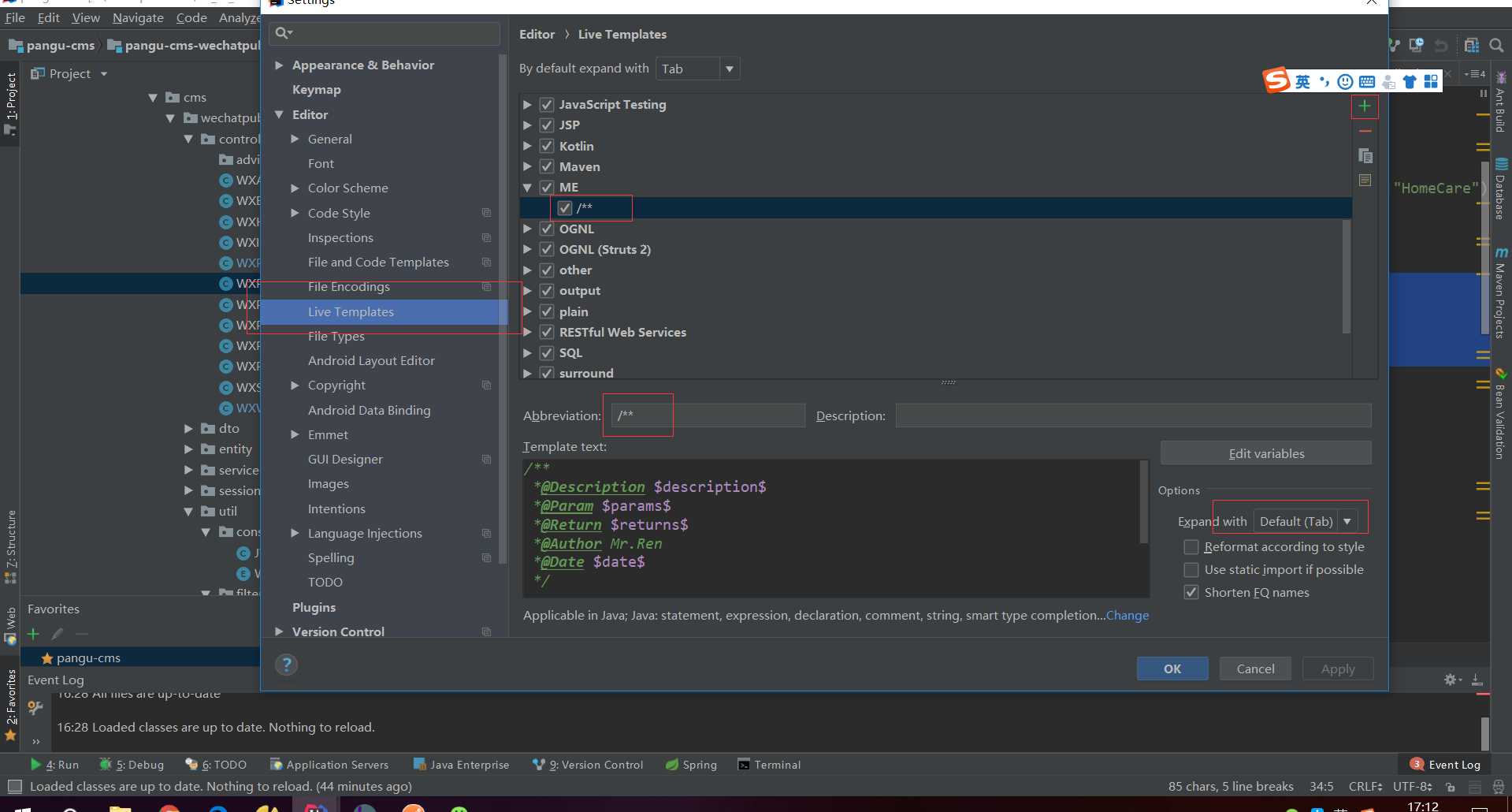Image resolution: width=1512 pixels, height=812 pixels.
Task: Open the Ant Build side panel
Action: (x=1501, y=102)
